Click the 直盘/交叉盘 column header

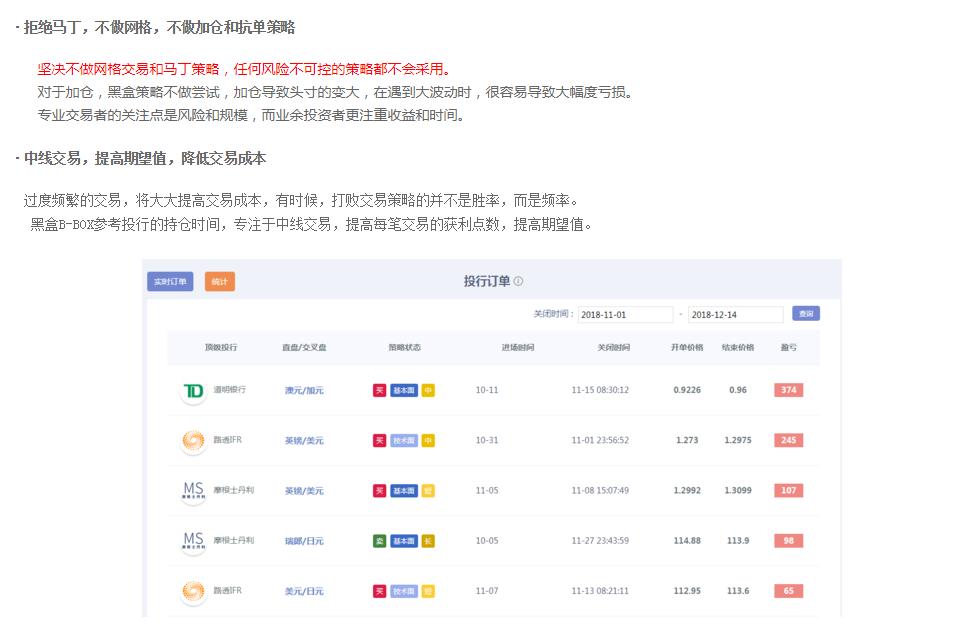[x=304, y=347]
